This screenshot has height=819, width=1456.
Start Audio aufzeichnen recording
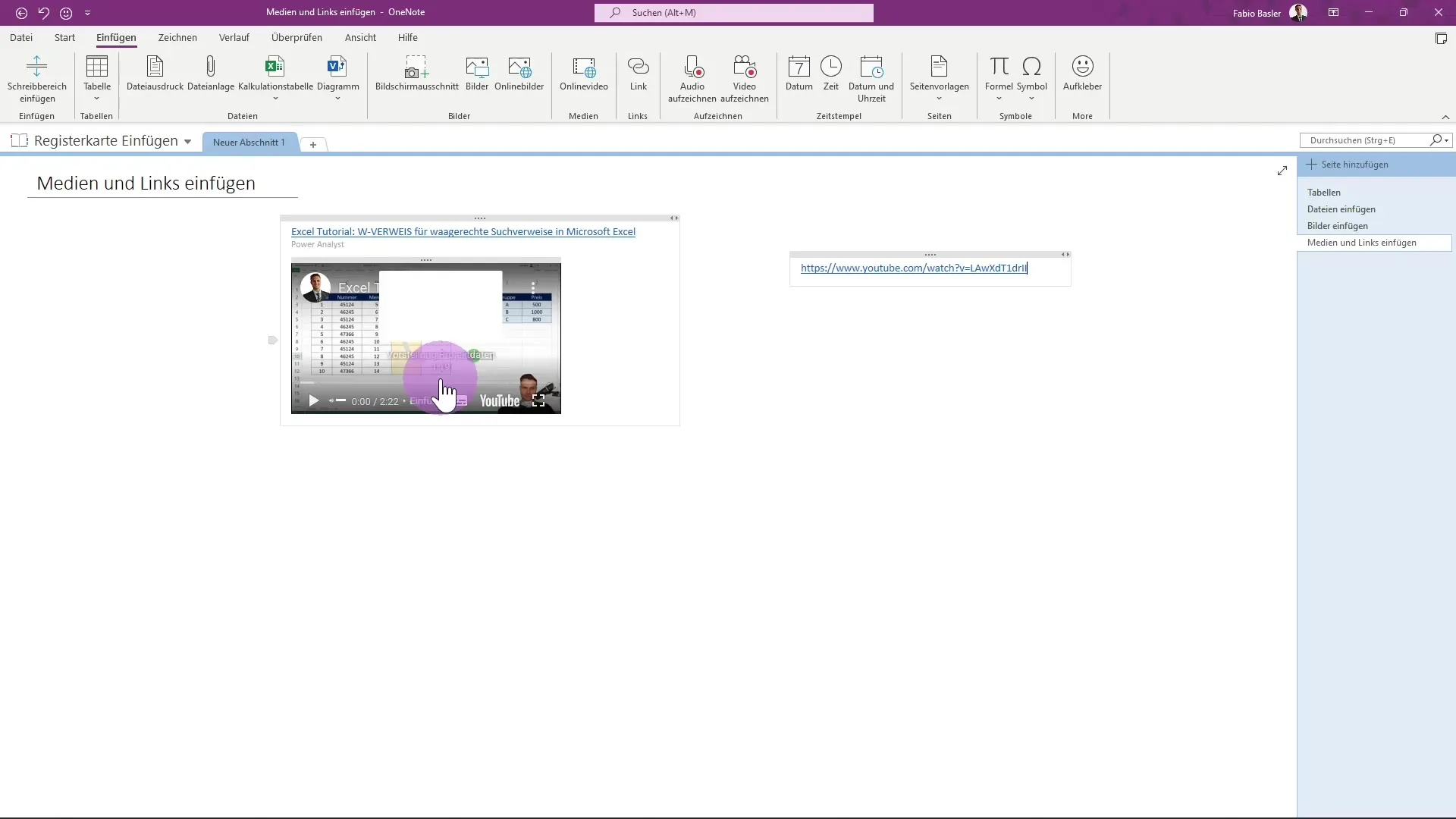692,67
